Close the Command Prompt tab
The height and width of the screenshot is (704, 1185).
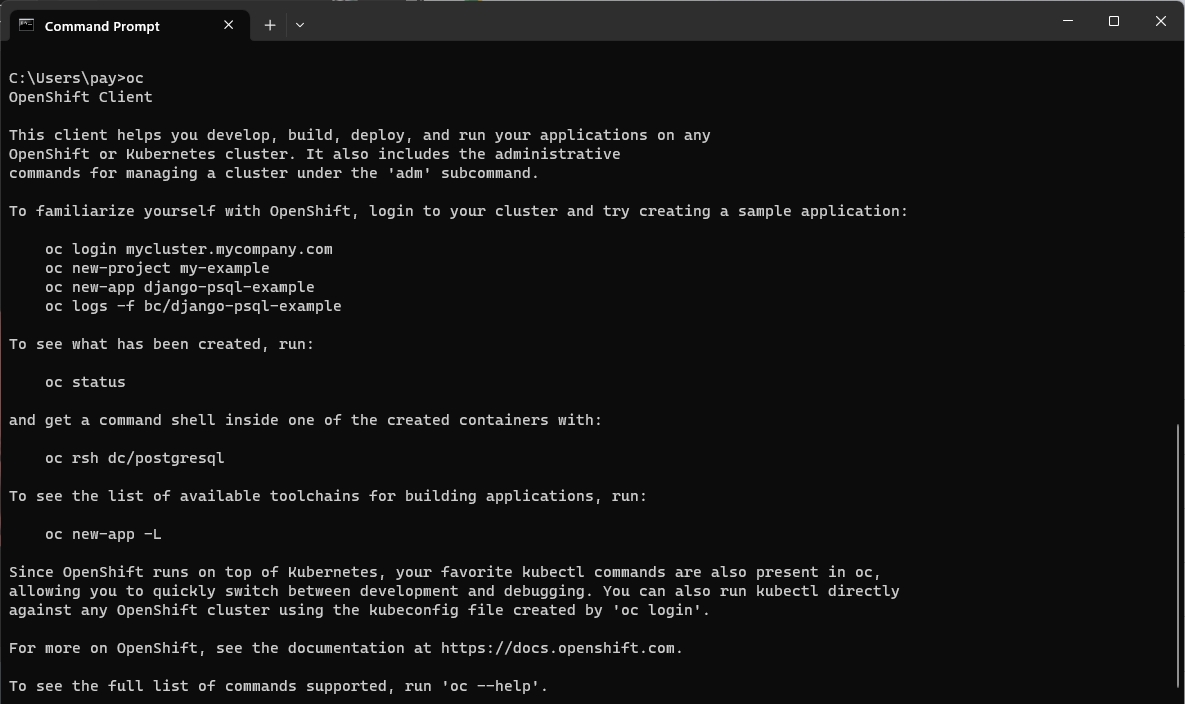[x=229, y=25]
